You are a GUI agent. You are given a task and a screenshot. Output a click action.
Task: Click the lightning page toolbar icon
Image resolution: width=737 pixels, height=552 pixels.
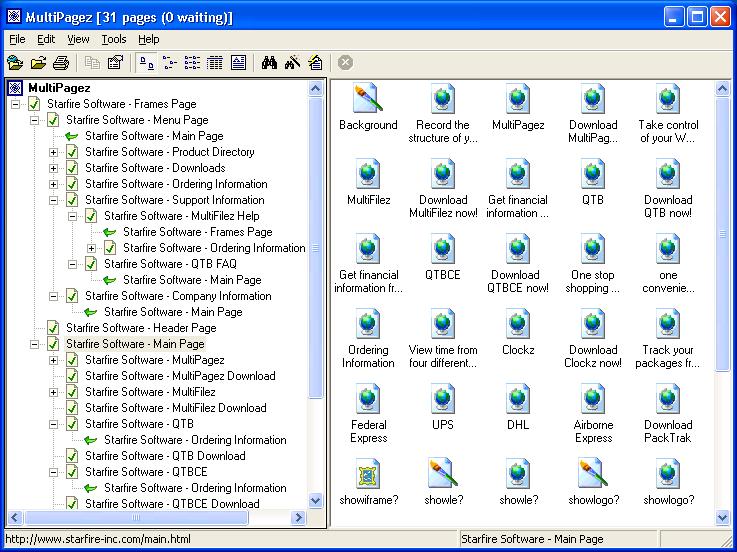pyautogui.click(x=315, y=63)
